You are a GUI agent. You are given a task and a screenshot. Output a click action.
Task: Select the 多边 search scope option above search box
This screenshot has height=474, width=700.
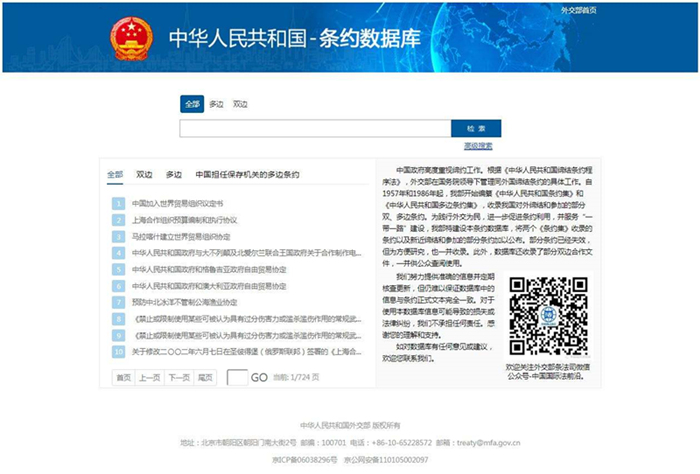216,104
